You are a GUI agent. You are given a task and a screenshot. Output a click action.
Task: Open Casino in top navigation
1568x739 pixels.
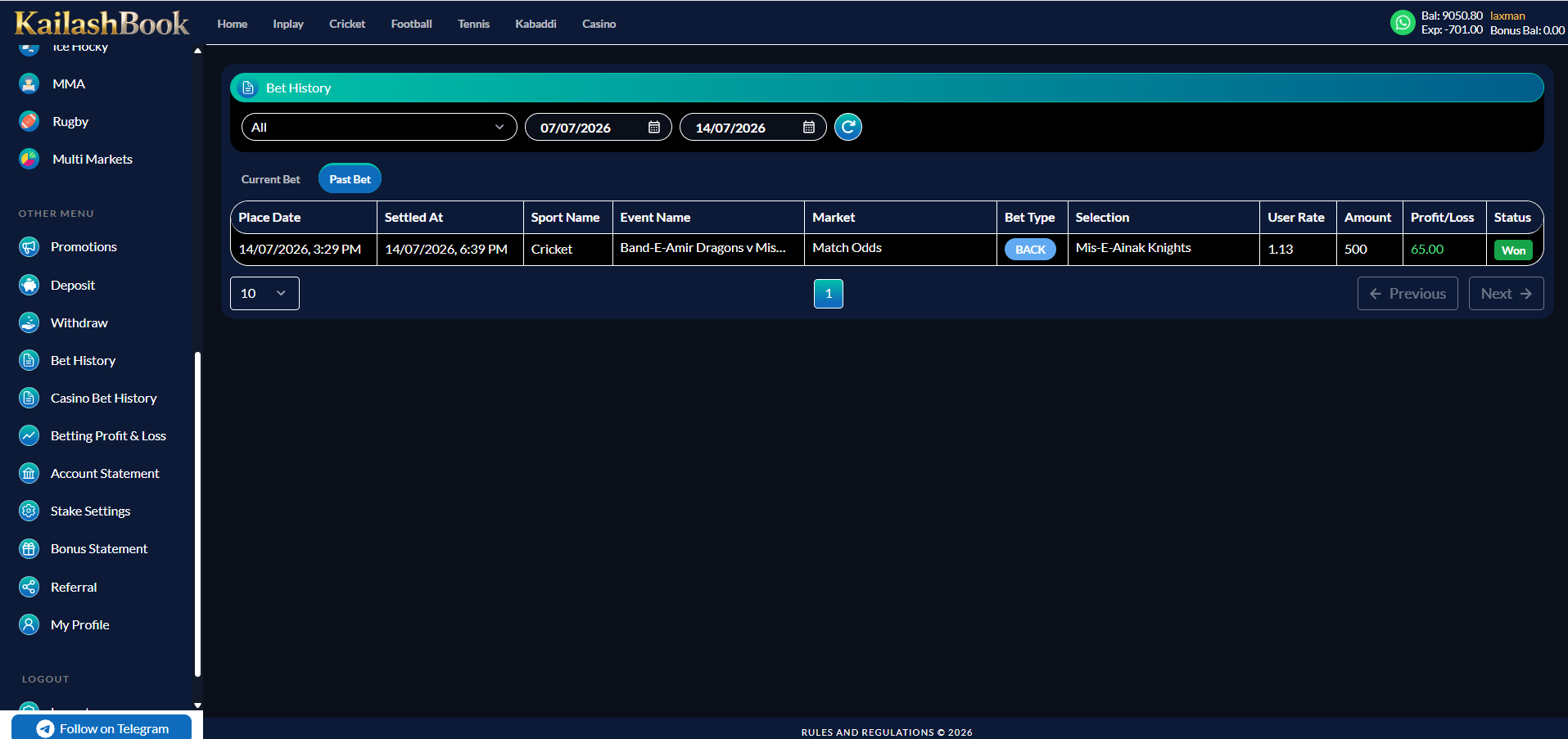[x=599, y=24]
